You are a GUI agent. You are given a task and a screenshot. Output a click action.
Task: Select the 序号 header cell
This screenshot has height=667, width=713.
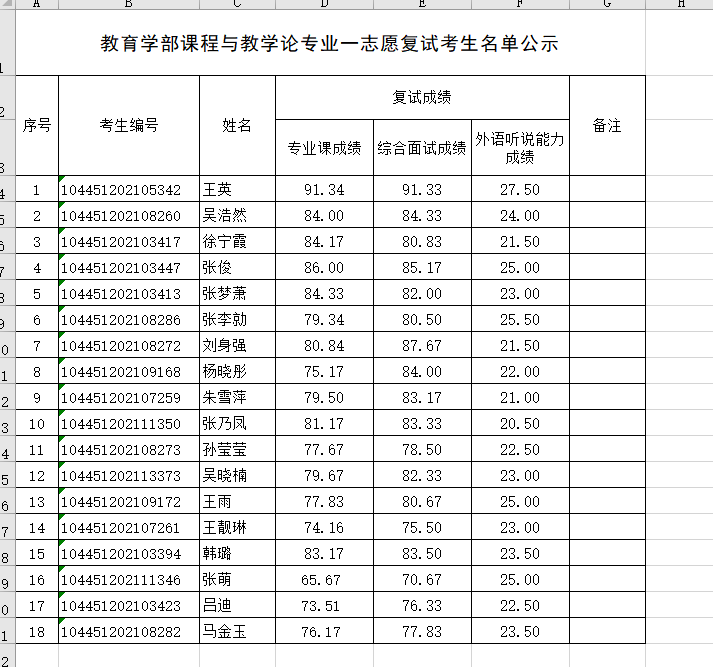click(37, 126)
